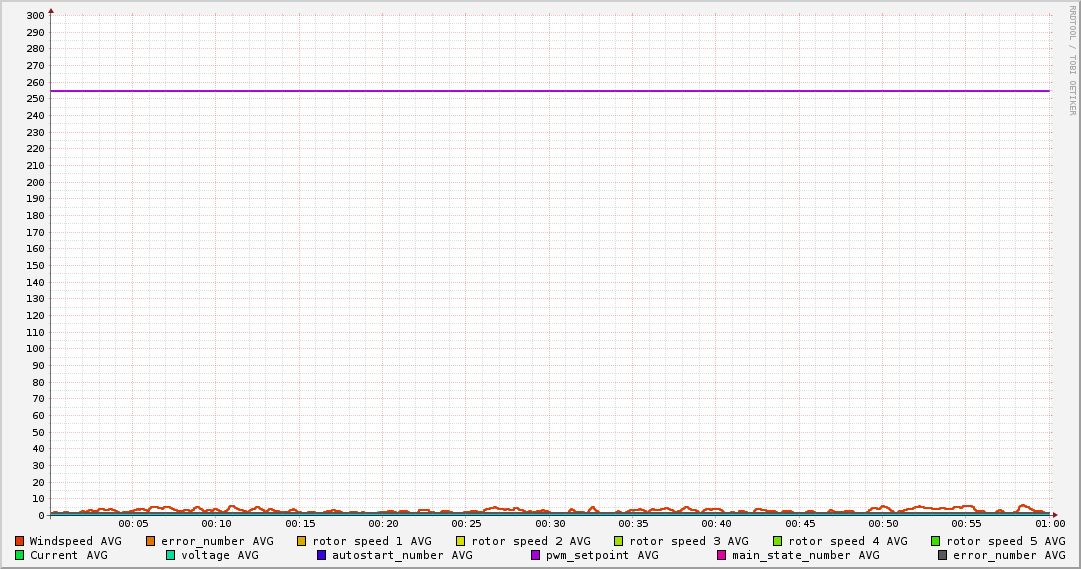The image size is (1081, 569).
Task: Click the red Windspeed AVG legend swatch
Action: 19,541
